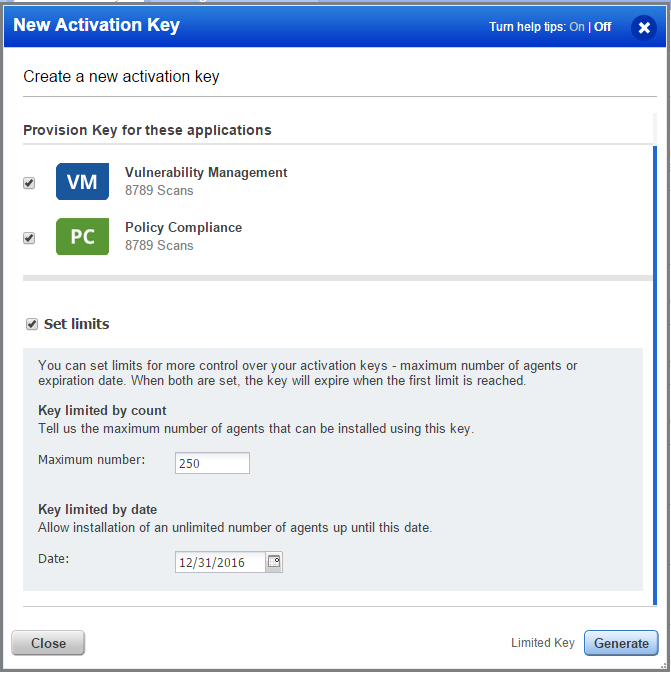Click the Limited Key status text
This screenshot has height=673, width=671.
tap(543, 643)
